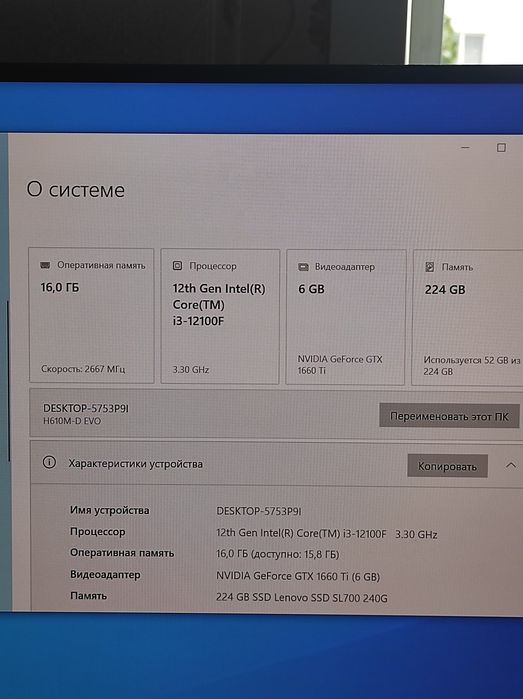Click the video adapter icon

pyautogui.click(x=303, y=267)
